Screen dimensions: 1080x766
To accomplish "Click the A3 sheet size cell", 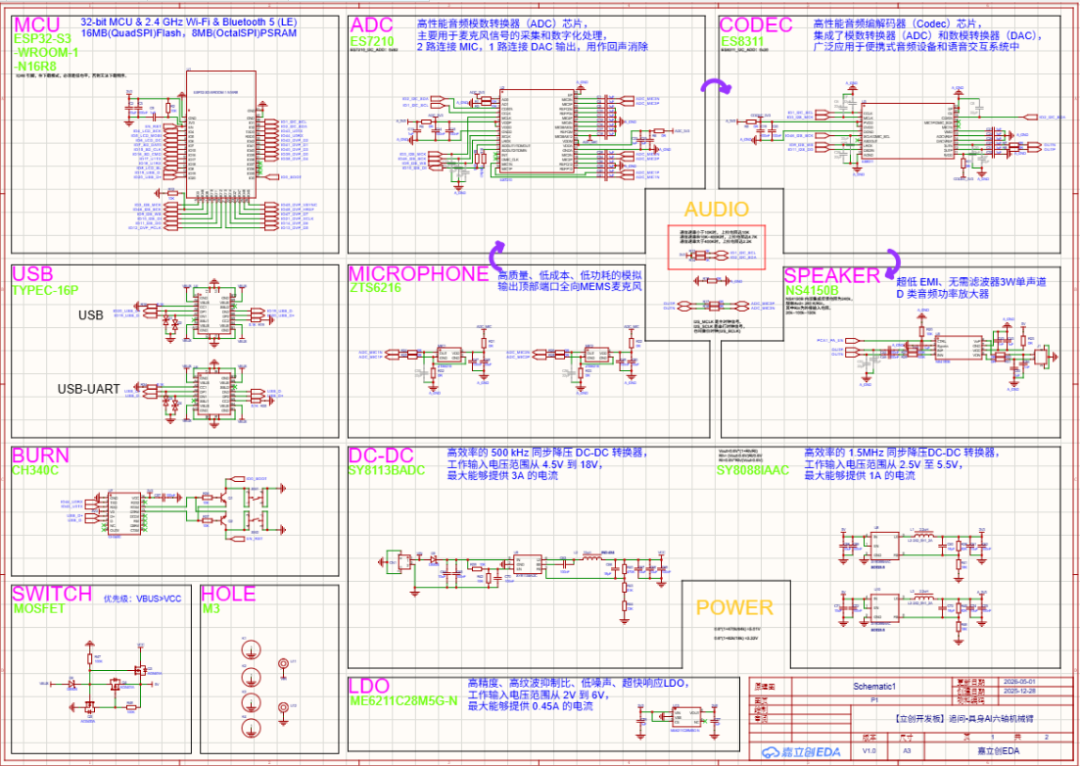I will pyautogui.click(x=906, y=751).
